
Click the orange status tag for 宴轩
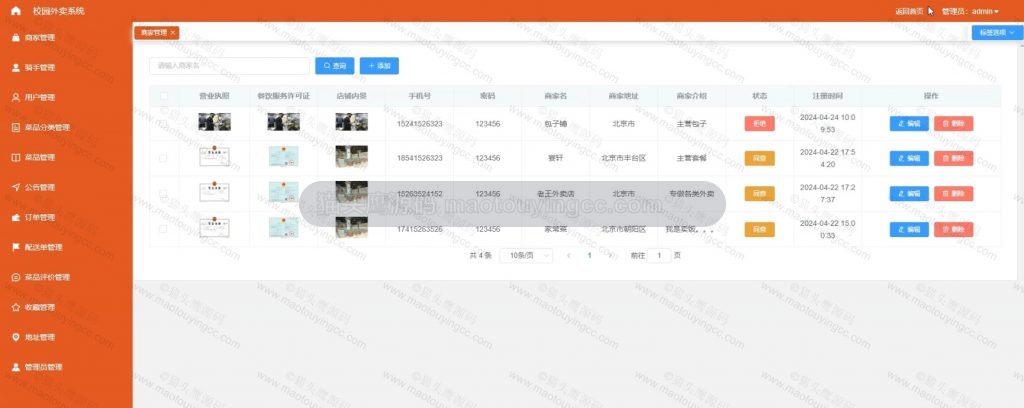760,159
